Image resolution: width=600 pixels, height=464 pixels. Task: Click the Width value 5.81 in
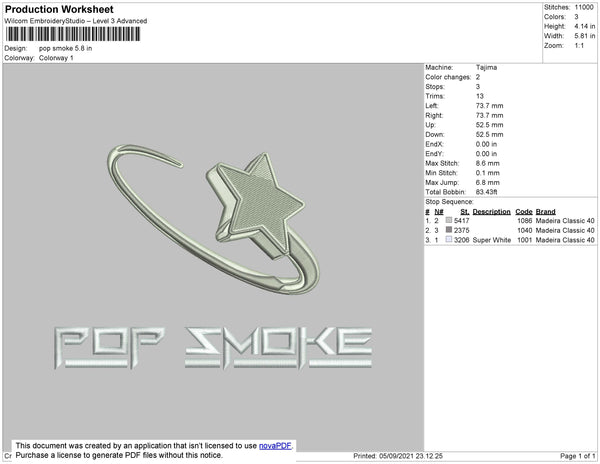pos(585,36)
